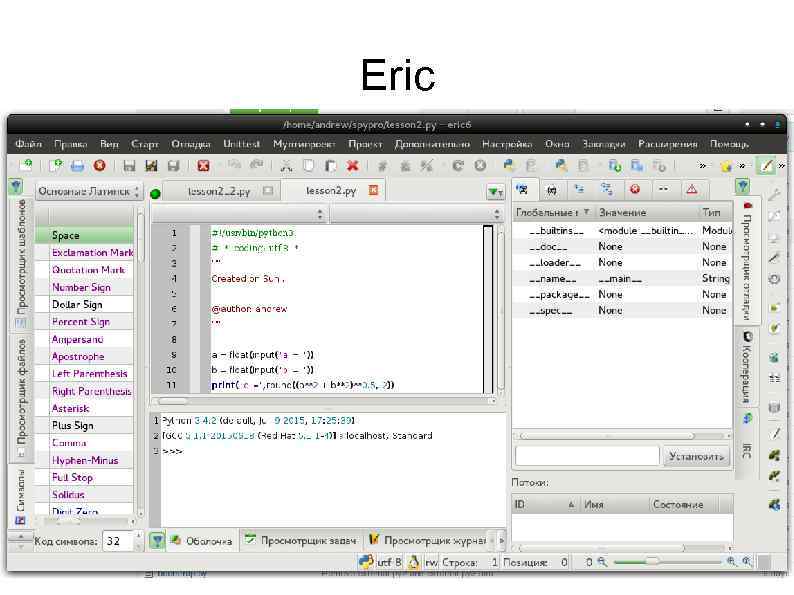
Task: Click the ID column header in Потоки
Action: [545, 504]
